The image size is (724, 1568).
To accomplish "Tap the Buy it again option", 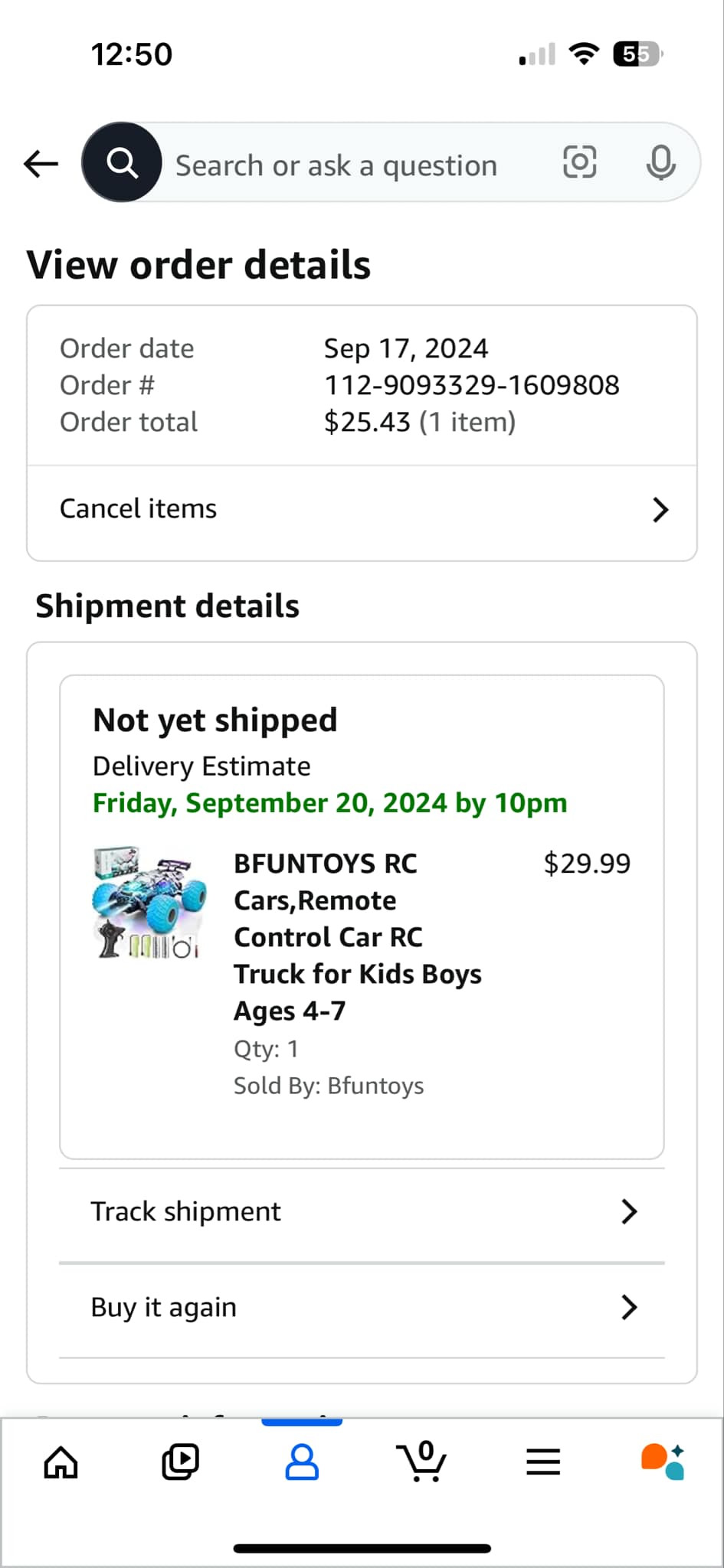I will tap(164, 1308).
